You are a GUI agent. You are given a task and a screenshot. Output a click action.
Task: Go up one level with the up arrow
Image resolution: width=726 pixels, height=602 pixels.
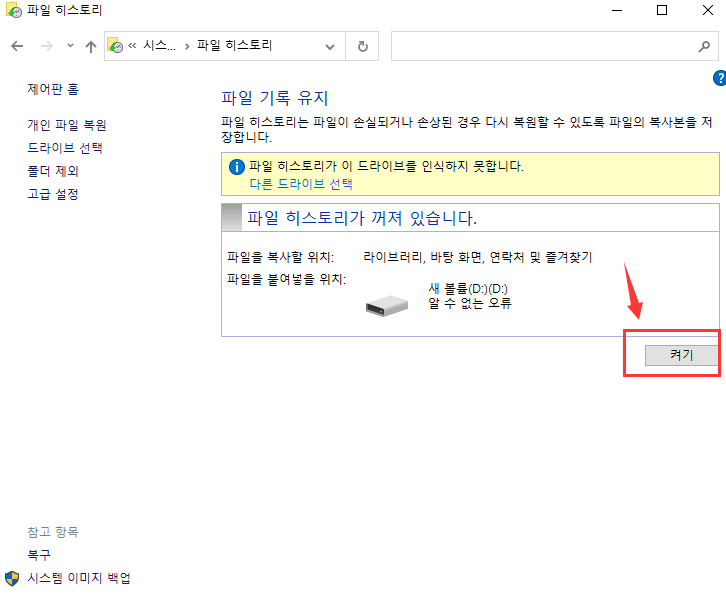(91, 46)
